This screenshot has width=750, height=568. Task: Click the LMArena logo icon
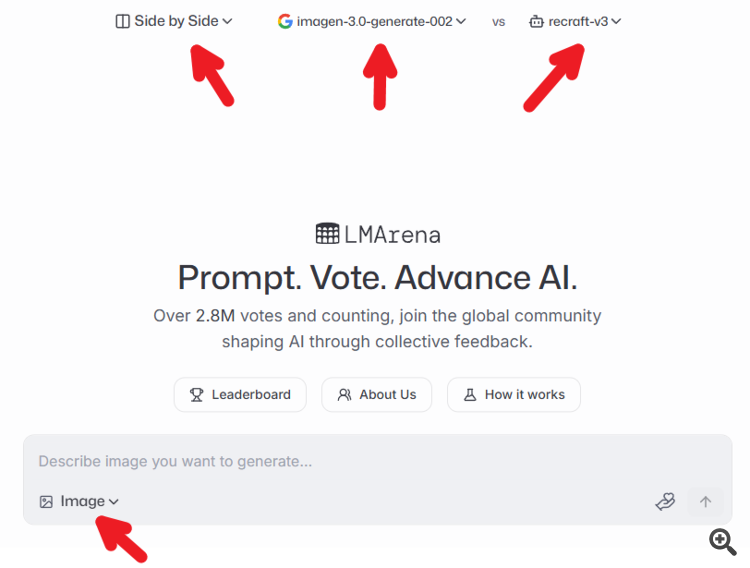point(326,234)
